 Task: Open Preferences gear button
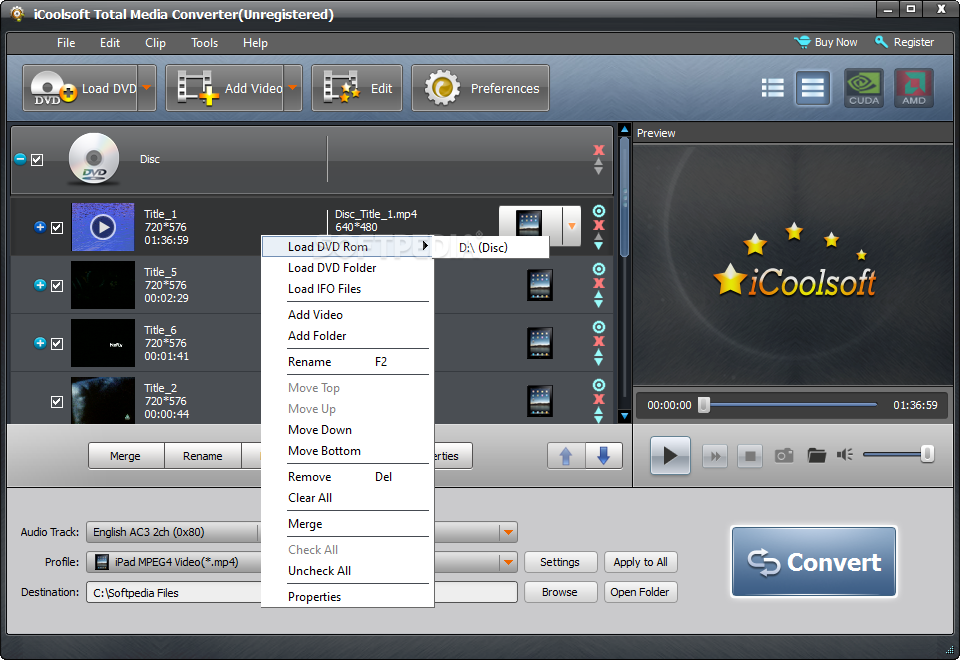tap(480, 88)
